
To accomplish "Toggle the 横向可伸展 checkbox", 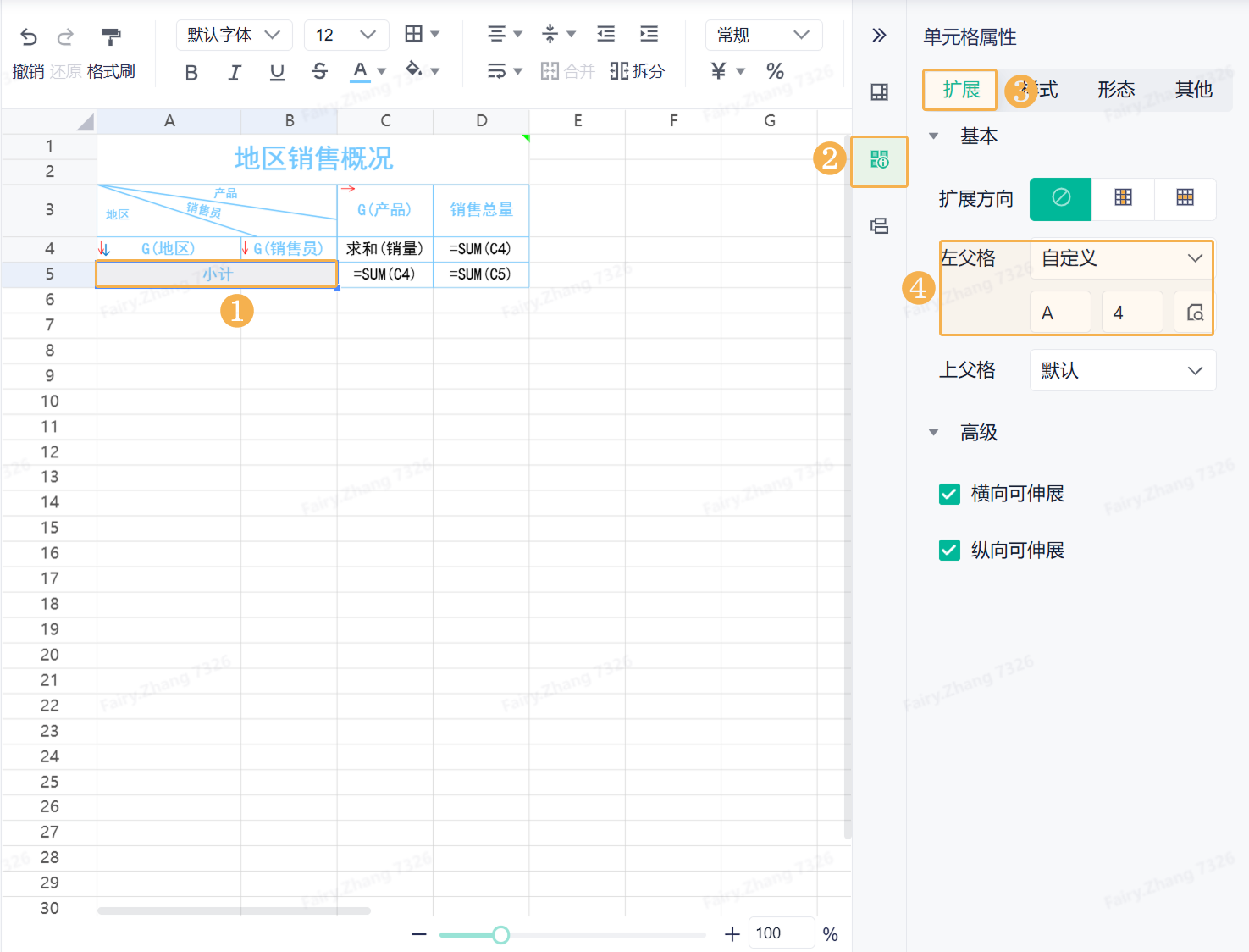I will pyautogui.click(x=949, y=494).
